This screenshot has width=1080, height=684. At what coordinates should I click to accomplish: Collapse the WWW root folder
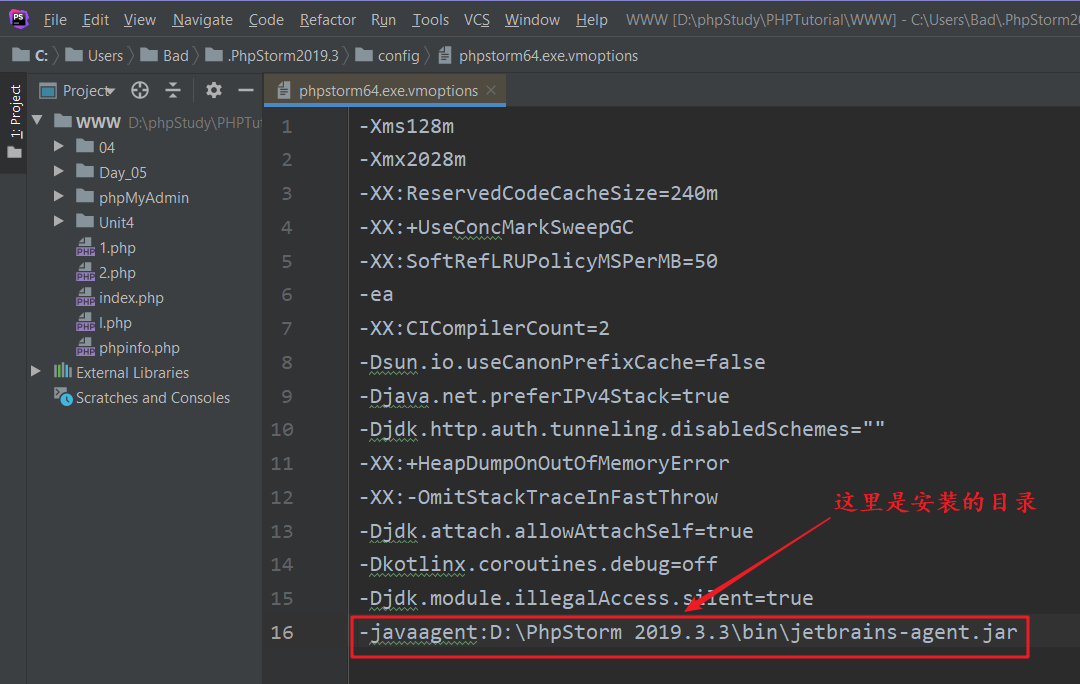tap(38, 121)
